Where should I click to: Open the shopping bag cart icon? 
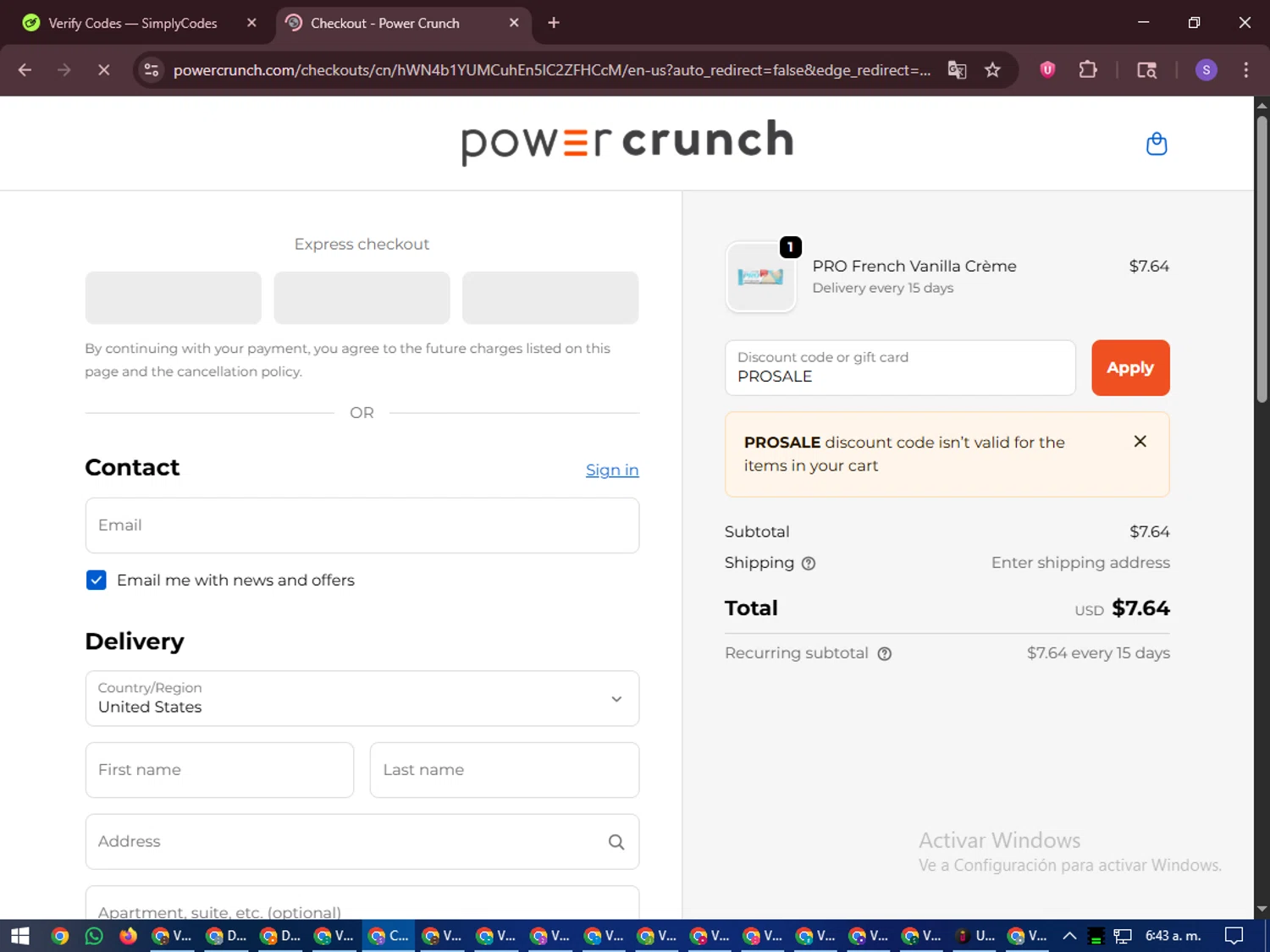click(1157, 144)
